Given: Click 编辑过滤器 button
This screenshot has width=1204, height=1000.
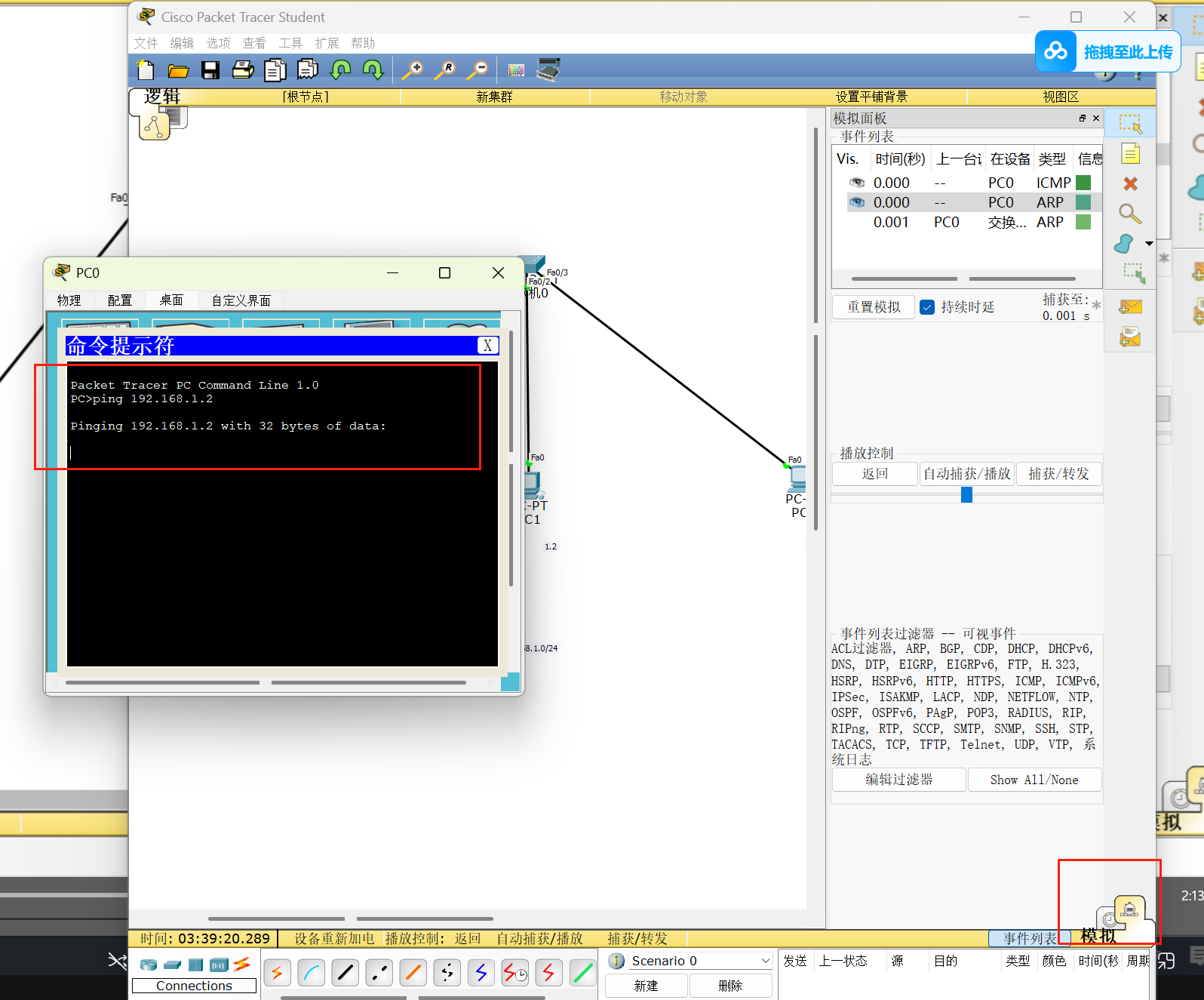Looking at the screenshot, I should pyautogui.click(x=899, y=780).
